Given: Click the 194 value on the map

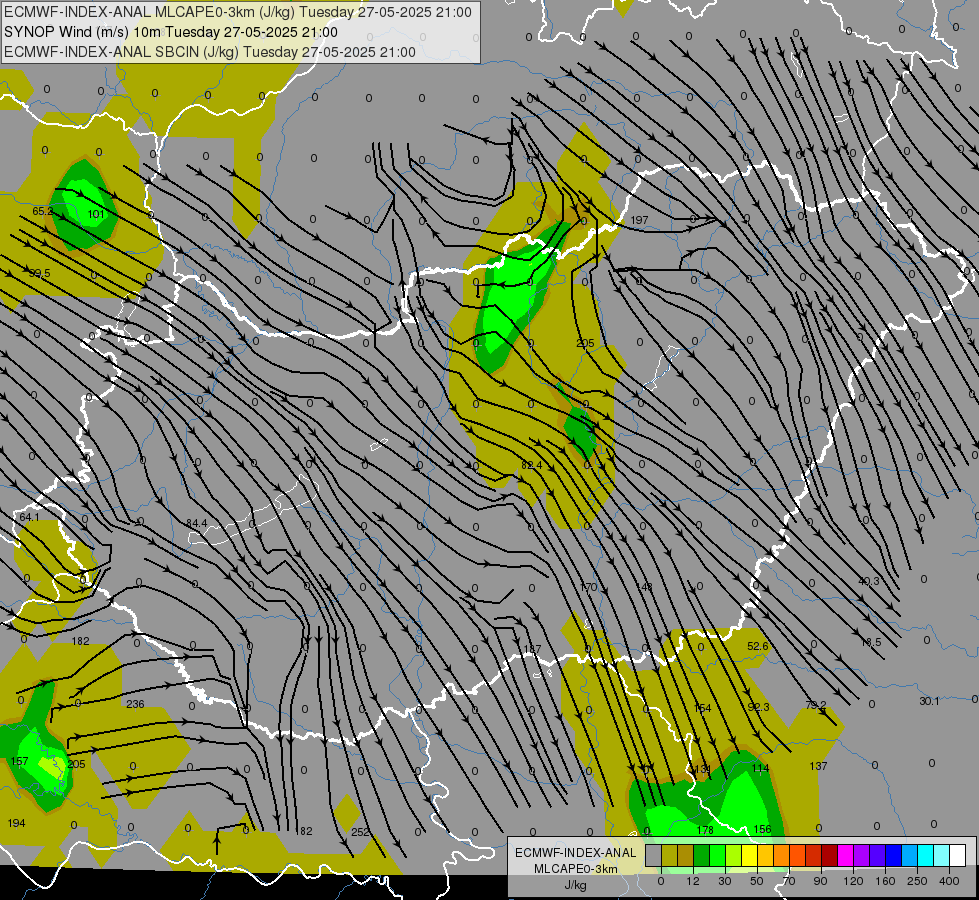Looking at the screenshot, I should (x=16, y=823).
